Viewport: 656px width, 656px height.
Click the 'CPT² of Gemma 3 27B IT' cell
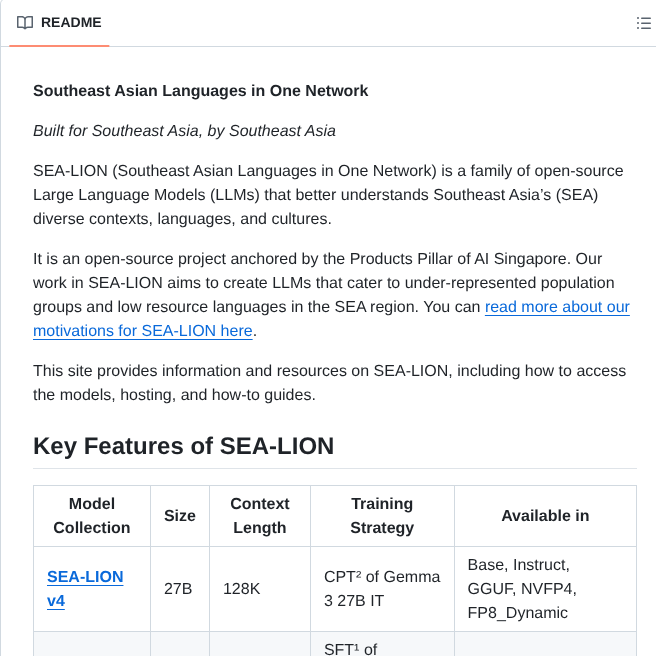click(382, 589)
